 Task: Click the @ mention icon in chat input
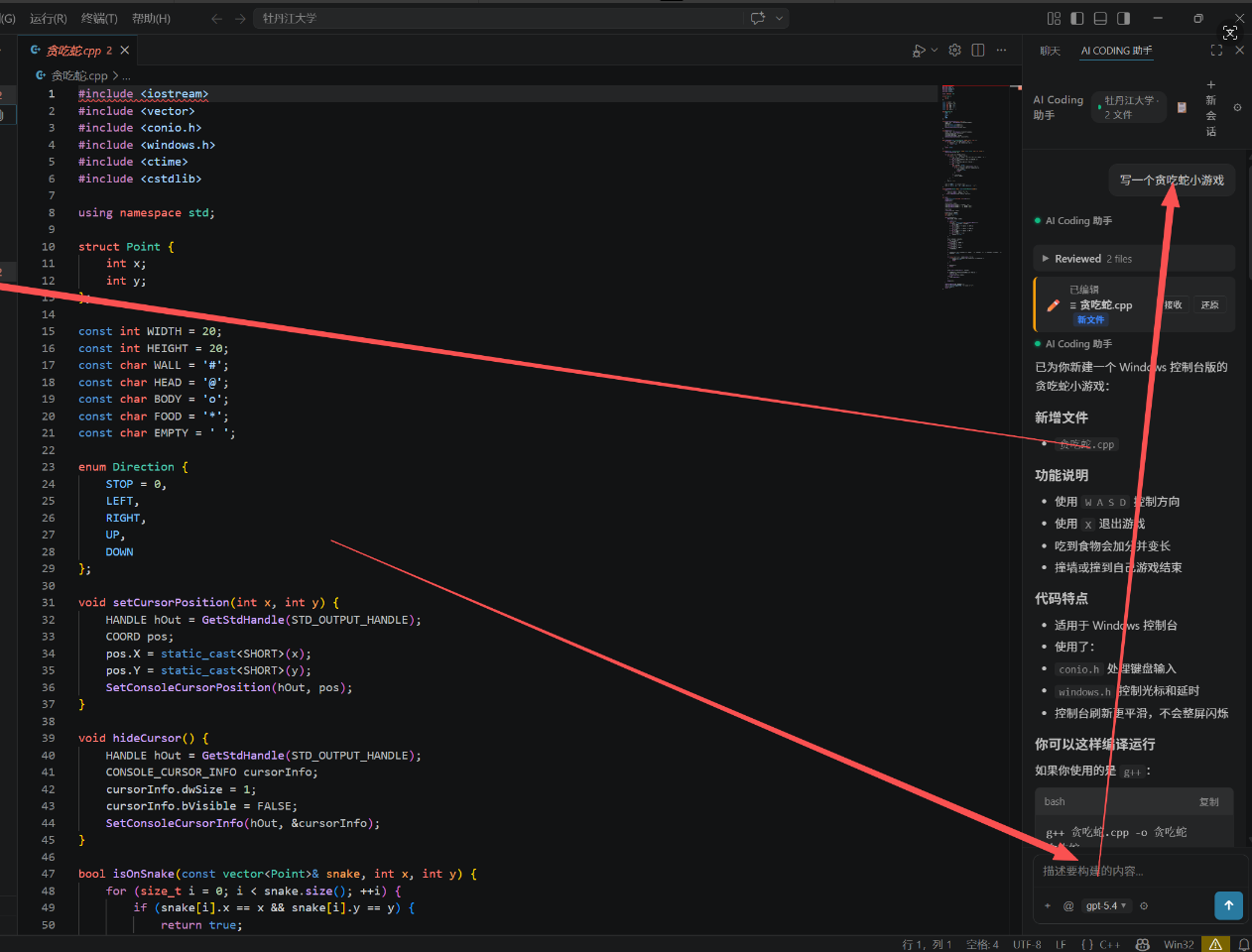tap(1068, 905)
